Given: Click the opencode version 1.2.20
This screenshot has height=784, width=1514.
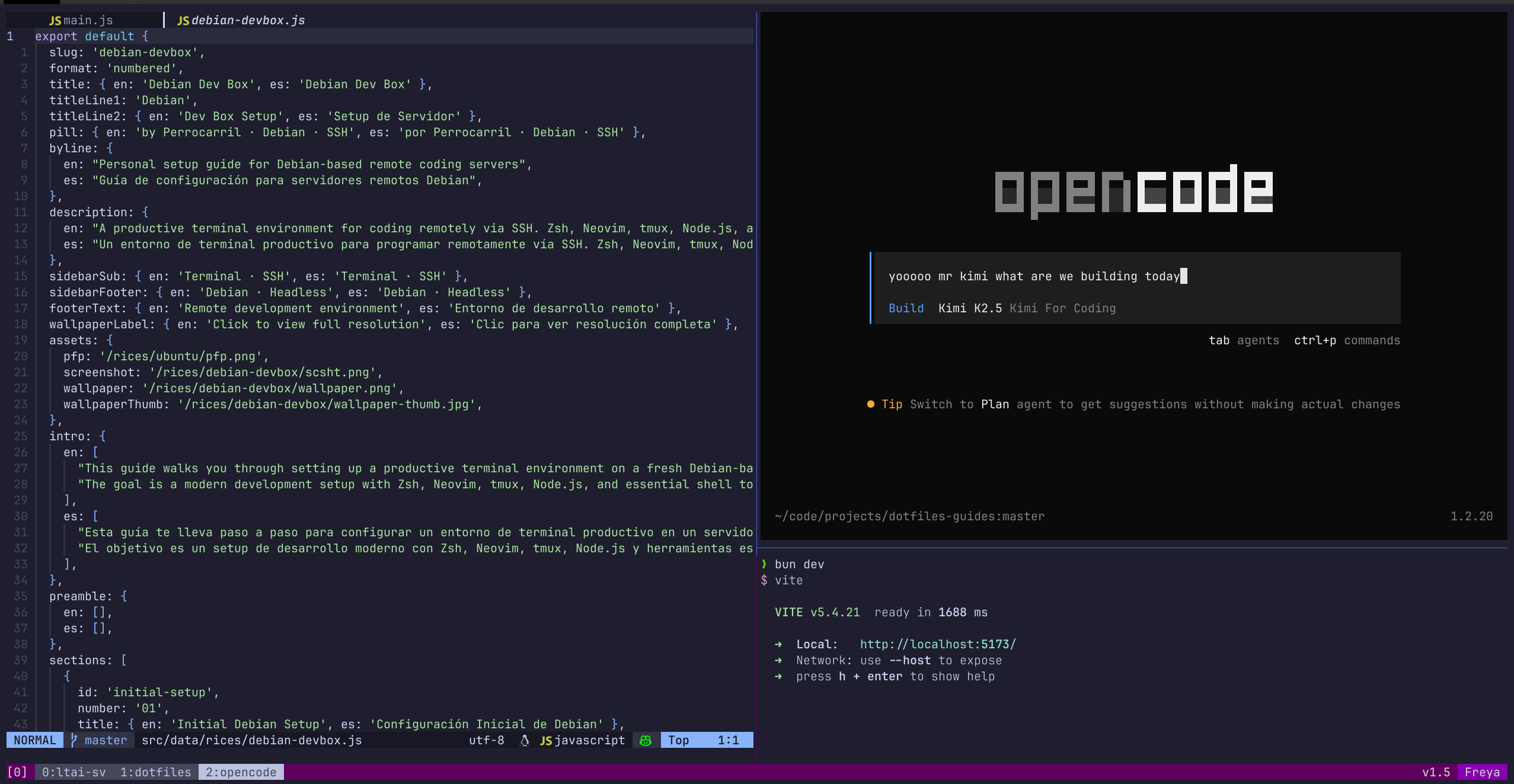Looking at the screenshot, I should coord(1471,516).
